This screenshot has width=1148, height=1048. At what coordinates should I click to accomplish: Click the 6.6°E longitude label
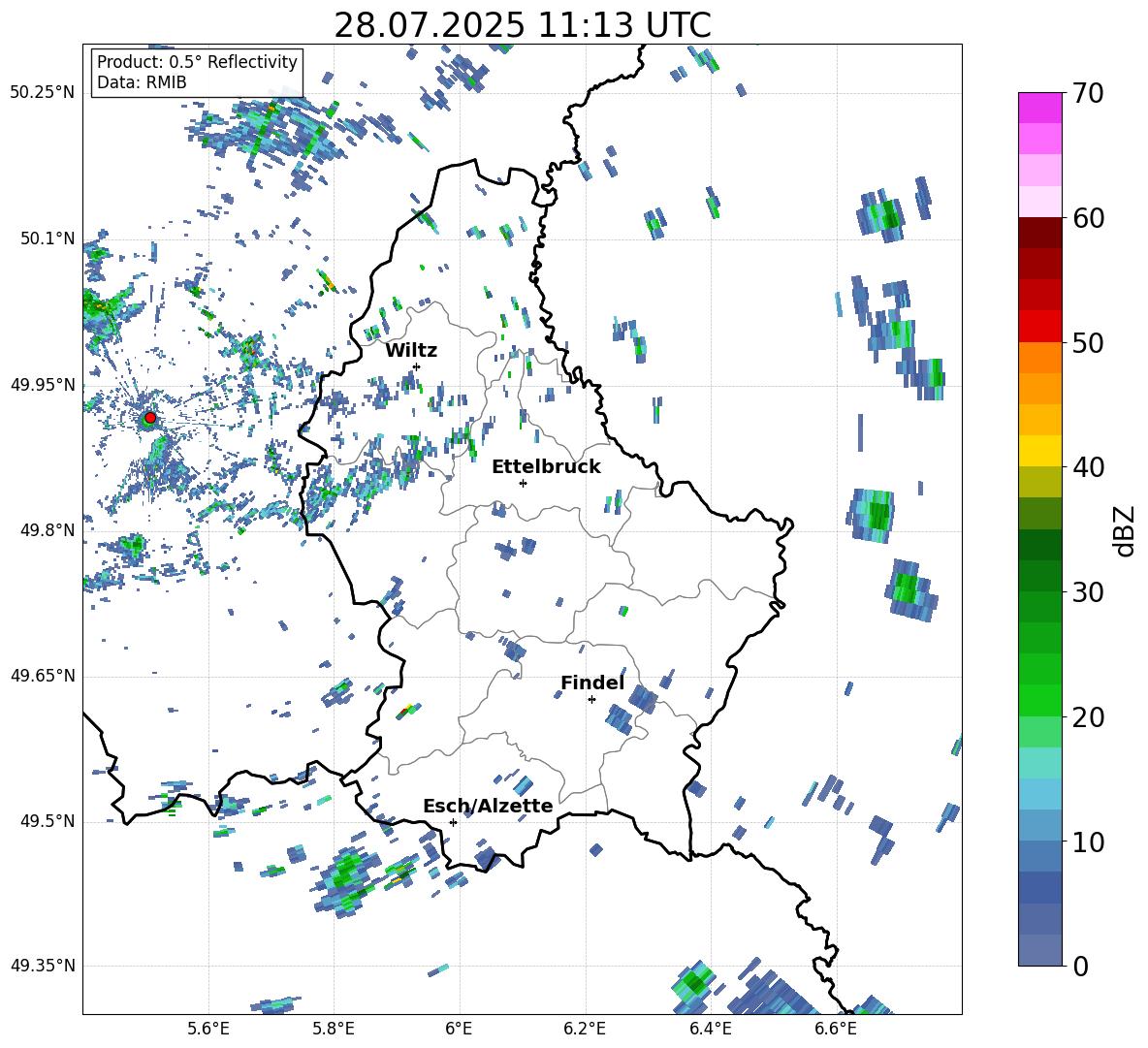(836, 1029)
